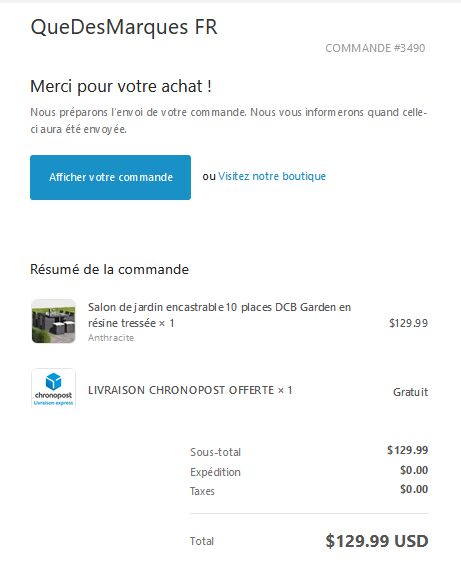Image resolution: width=461 pixels, height=582 pixels.
Task: Click the Expédition amount $0.00
Action: [x=414, y=470]
